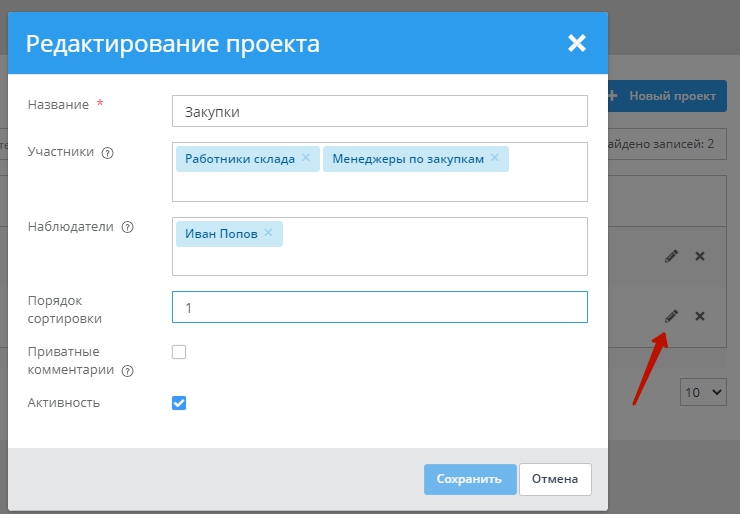
Task: Click the pencil edit icon the arrow points to
Action: 671,316
